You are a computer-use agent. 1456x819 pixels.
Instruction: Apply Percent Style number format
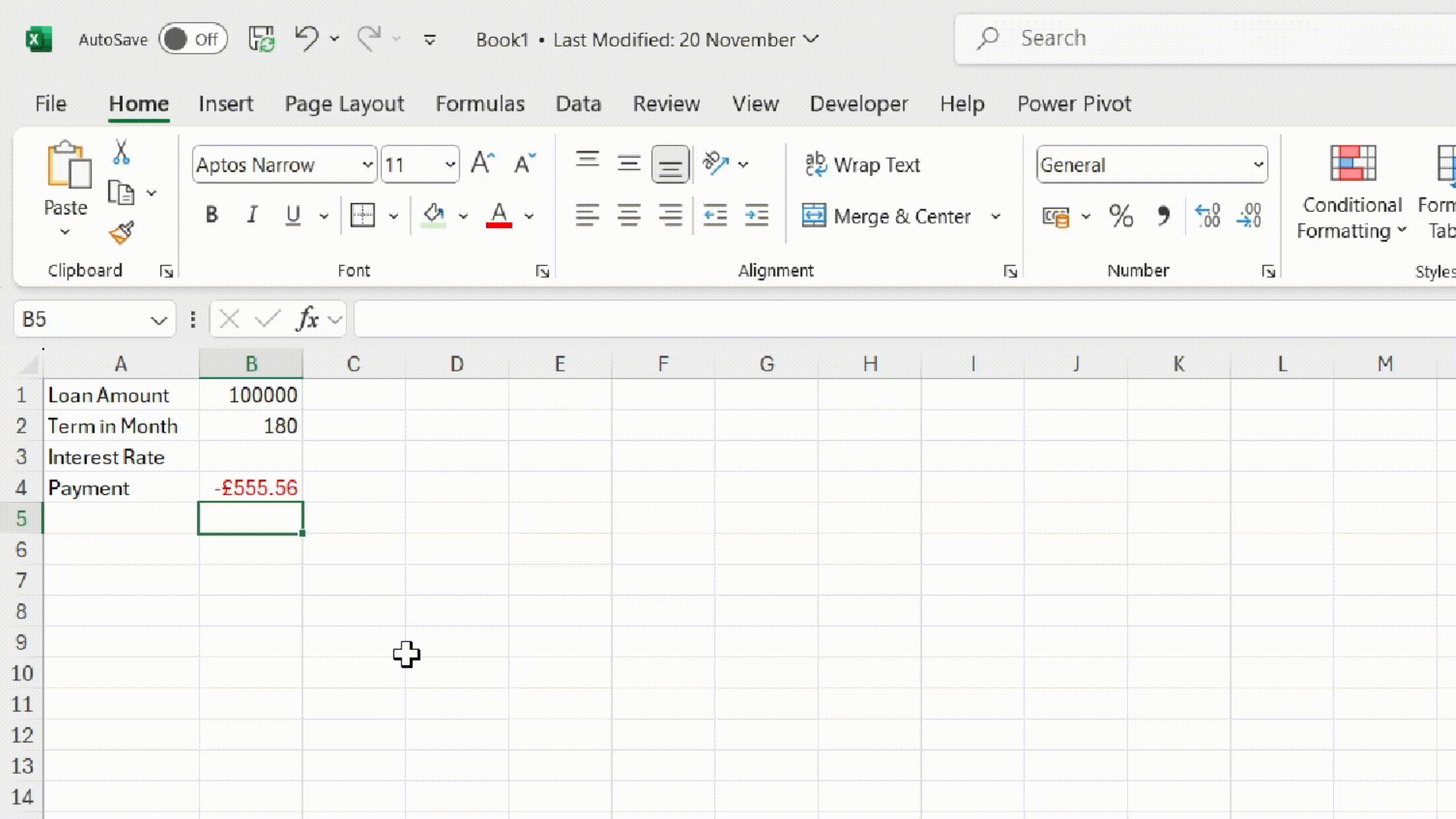(x=1120, y=216)
